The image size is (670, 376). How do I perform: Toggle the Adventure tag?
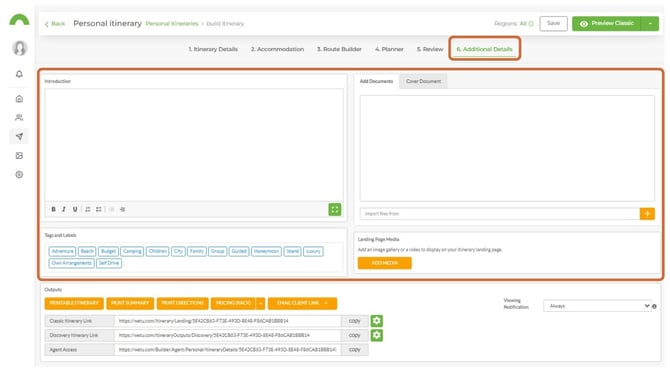click(x=62, y=251)
